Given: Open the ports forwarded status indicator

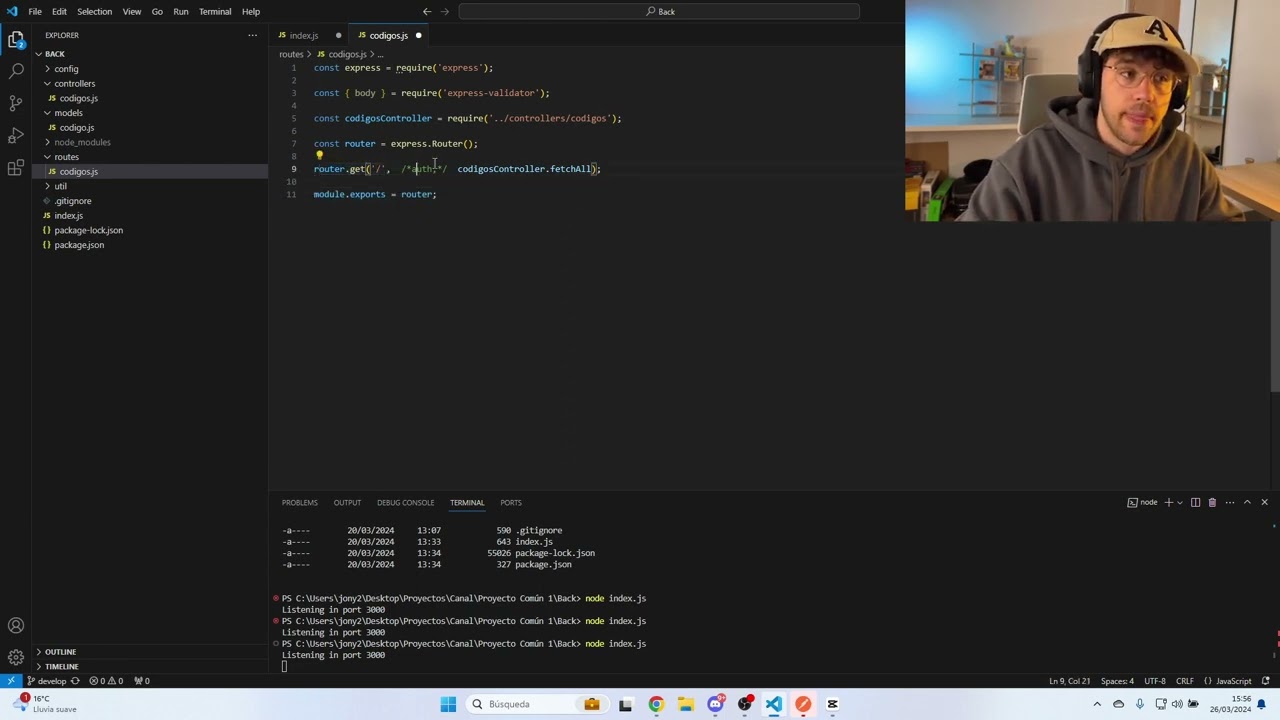Looking at the screenshot, I should tap(142, 681).
